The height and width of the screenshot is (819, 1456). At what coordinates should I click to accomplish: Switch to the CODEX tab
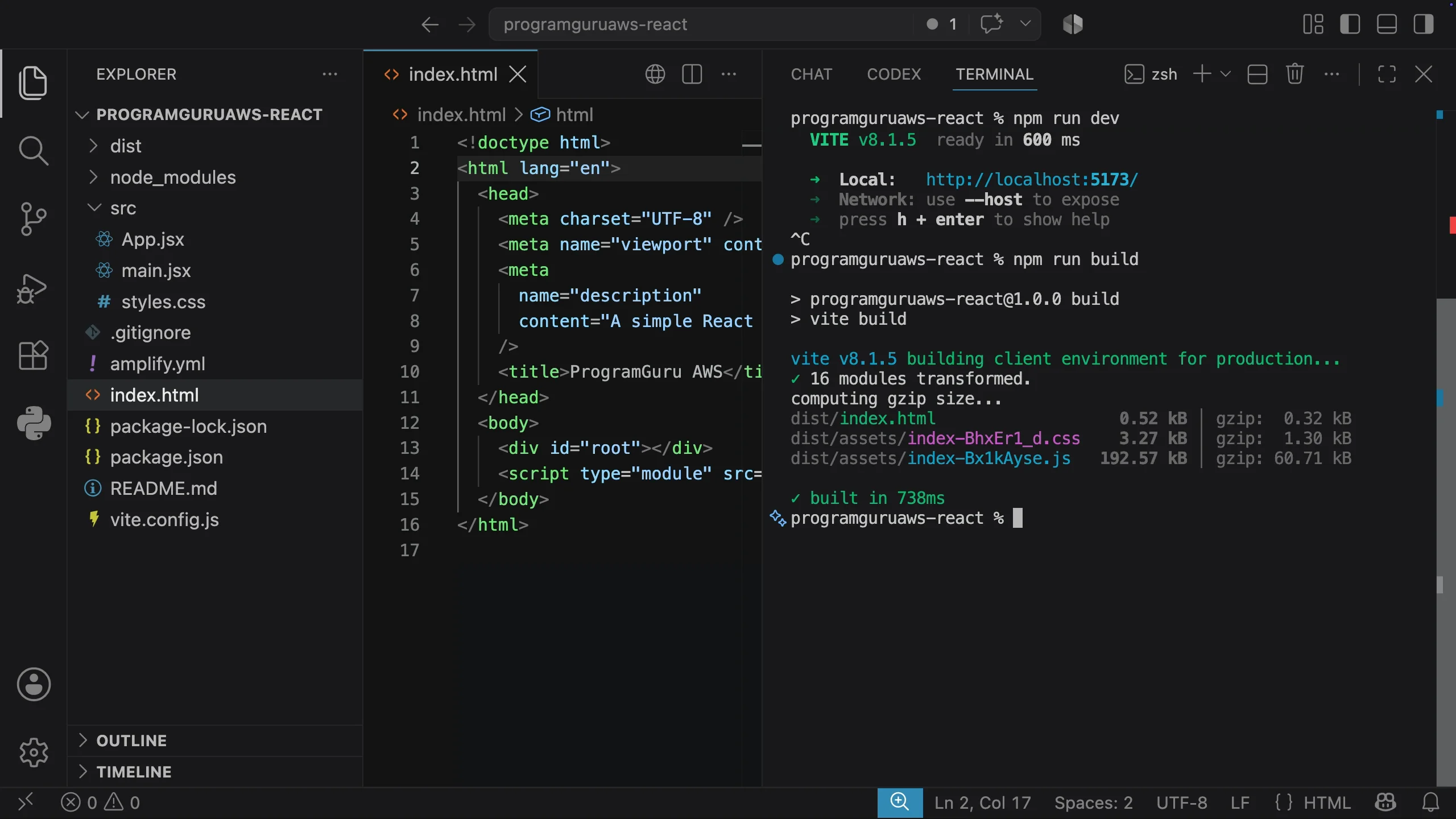[894, 74]
